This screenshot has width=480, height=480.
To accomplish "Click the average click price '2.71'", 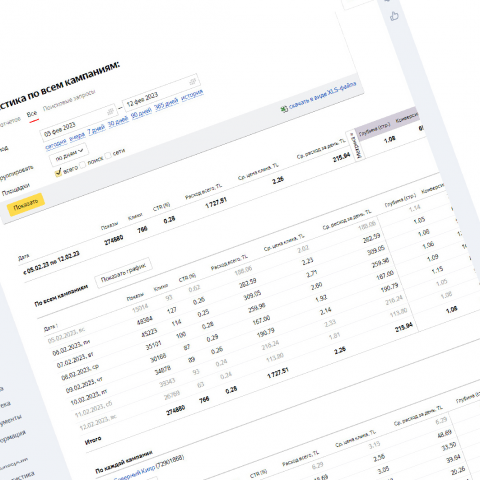I will click(312, 274).
